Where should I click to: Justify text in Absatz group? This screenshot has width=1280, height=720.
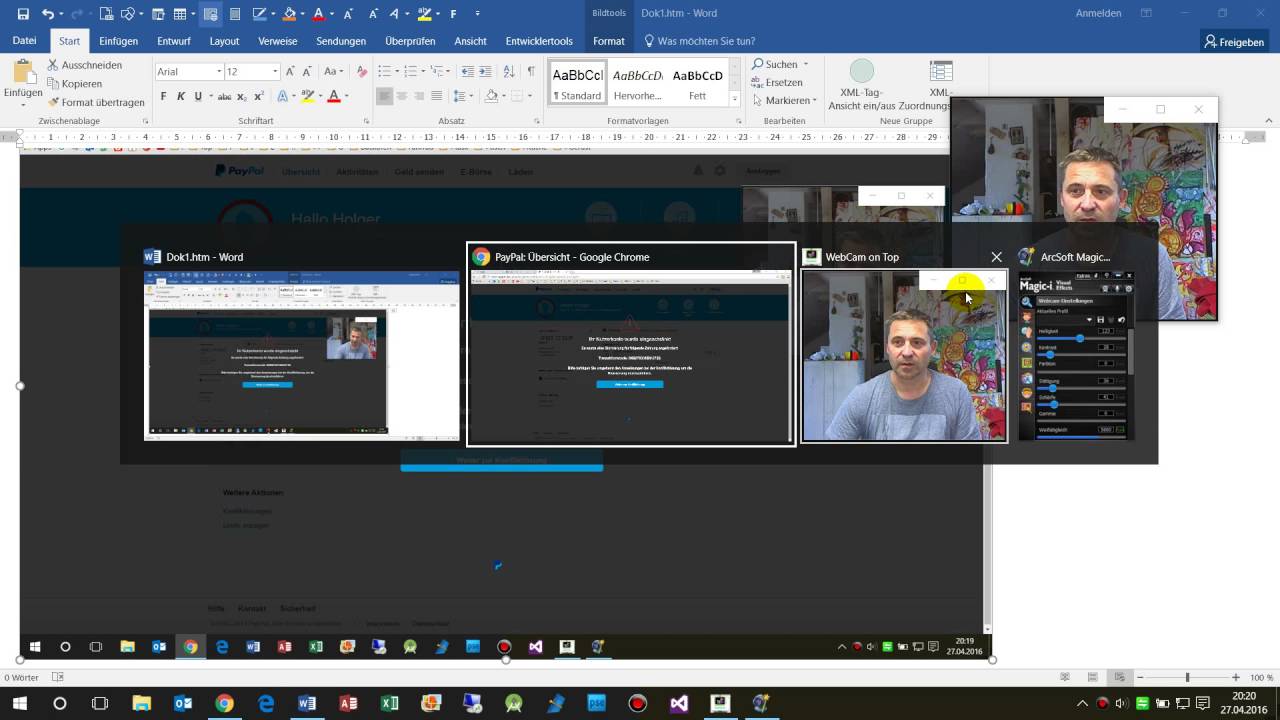coord(436,96)
